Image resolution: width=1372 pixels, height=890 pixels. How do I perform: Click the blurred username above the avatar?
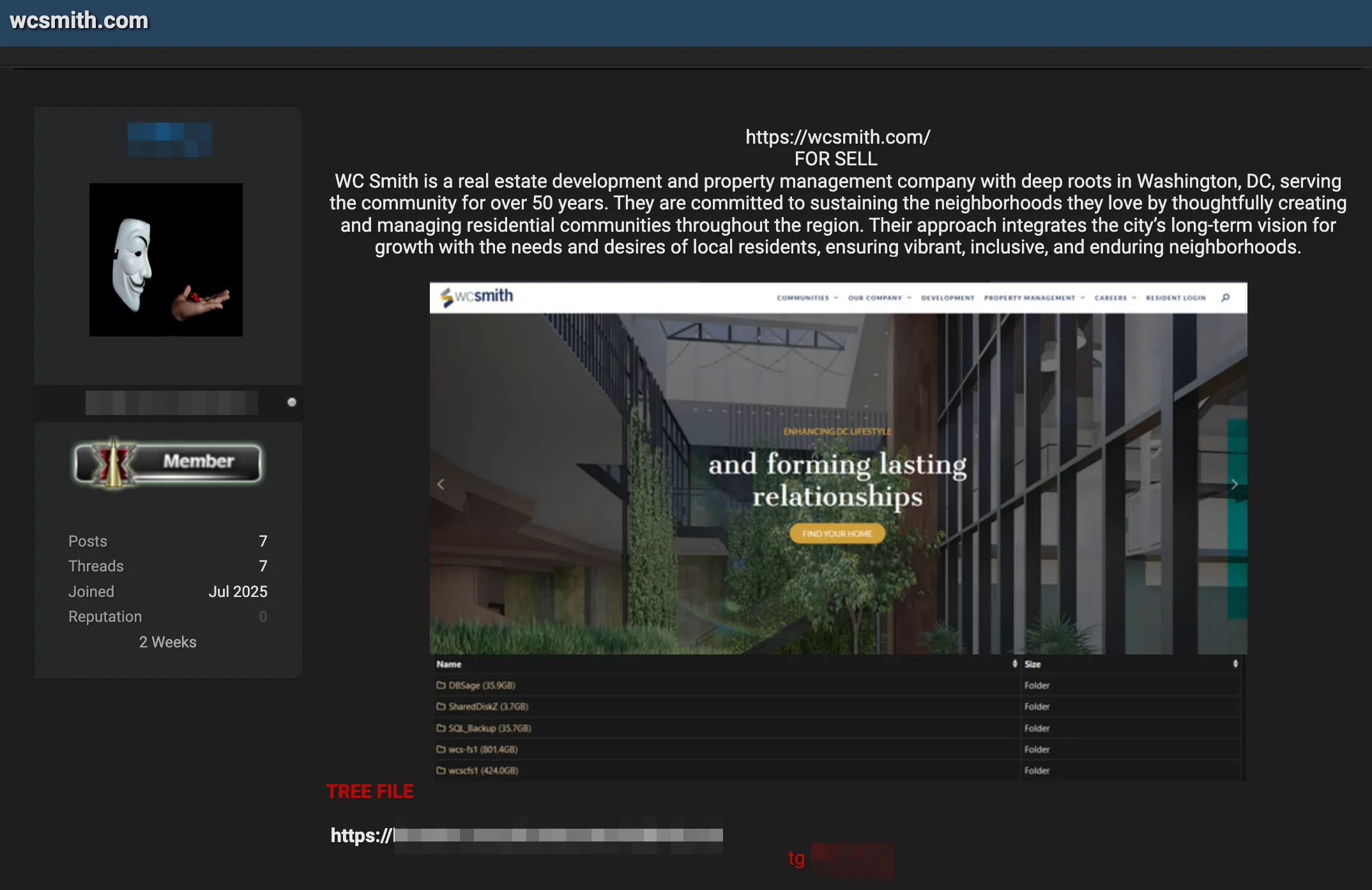pos(170,139)
